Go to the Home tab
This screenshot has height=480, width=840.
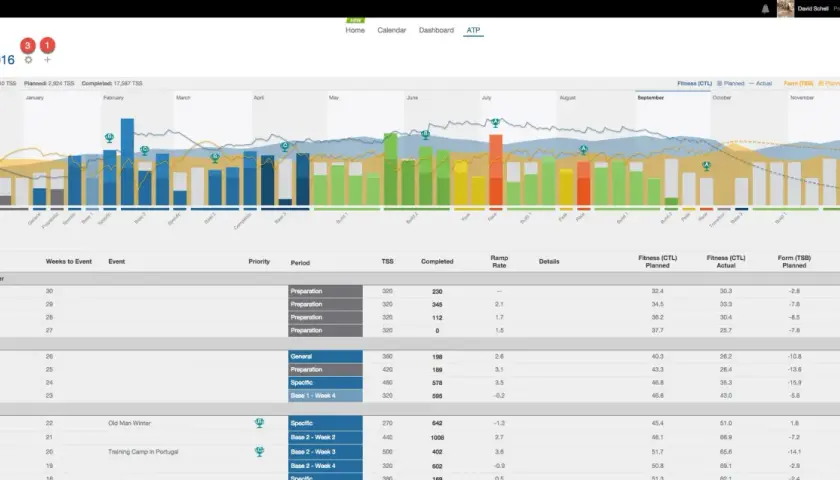tap(355, 31)
